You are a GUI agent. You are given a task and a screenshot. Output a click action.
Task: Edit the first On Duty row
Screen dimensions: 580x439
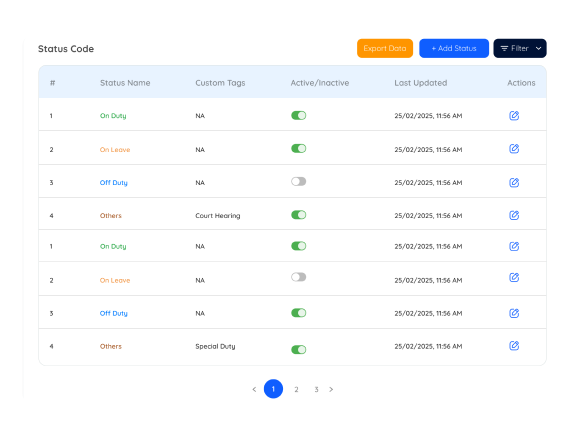[514, 115]
